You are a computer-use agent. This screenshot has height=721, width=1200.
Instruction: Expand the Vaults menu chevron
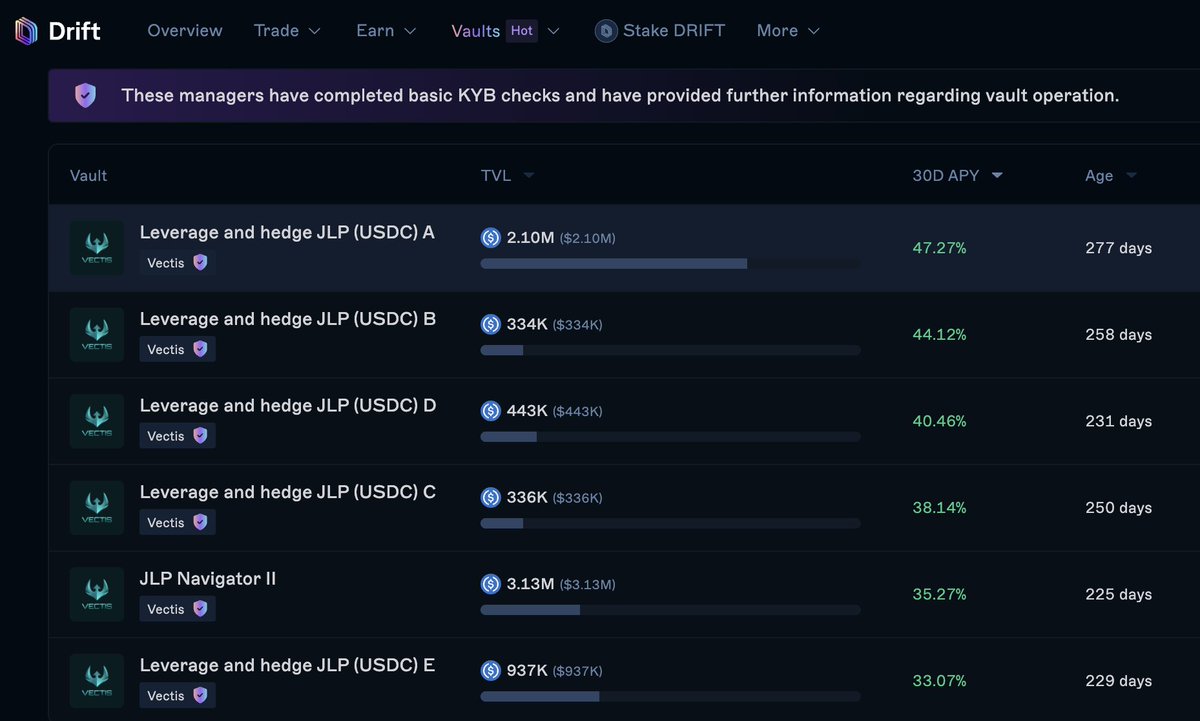pyautogui.click(x=553, y=31)
